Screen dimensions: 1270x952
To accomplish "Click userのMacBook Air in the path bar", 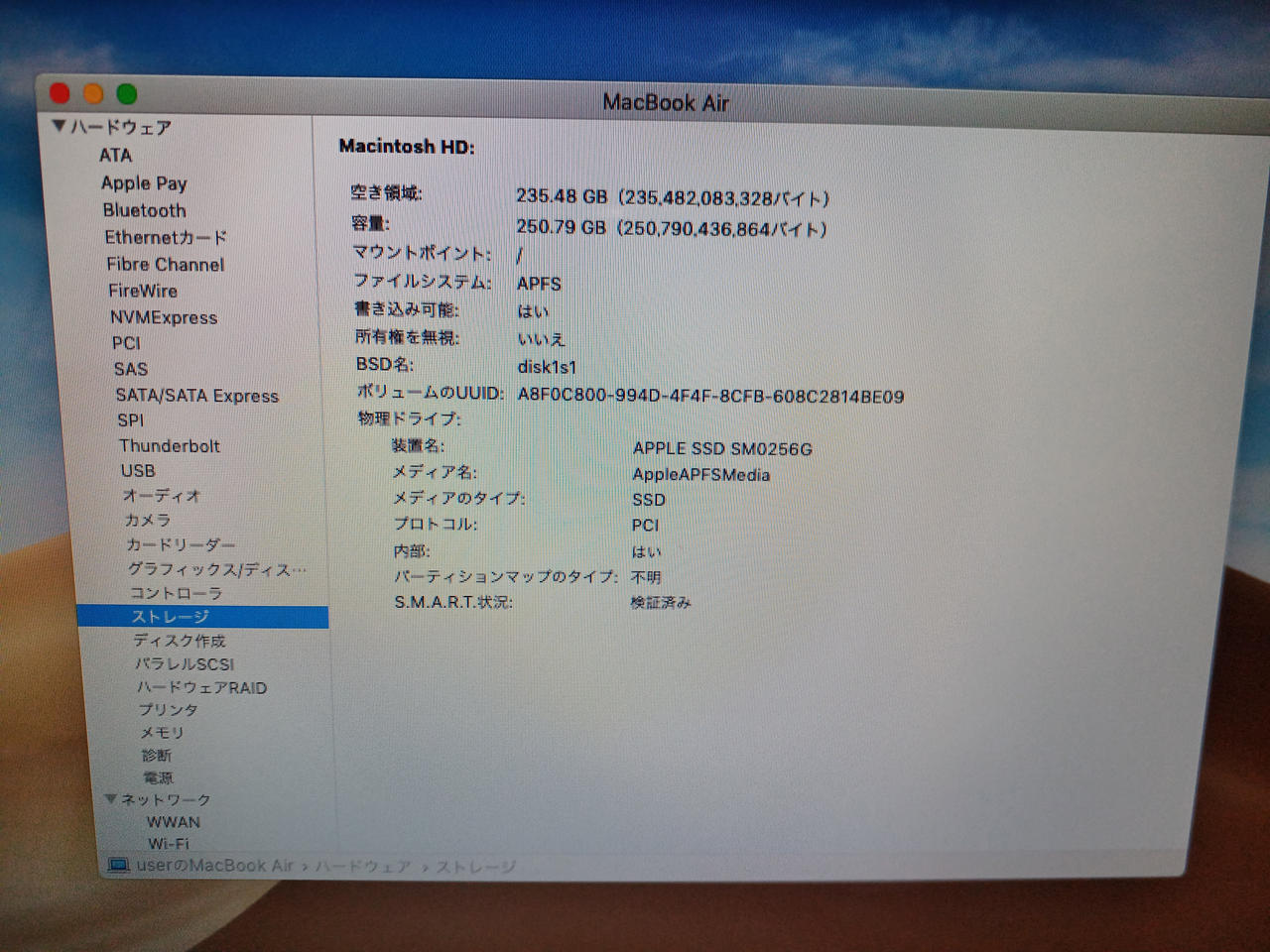I will click(214, 866).
